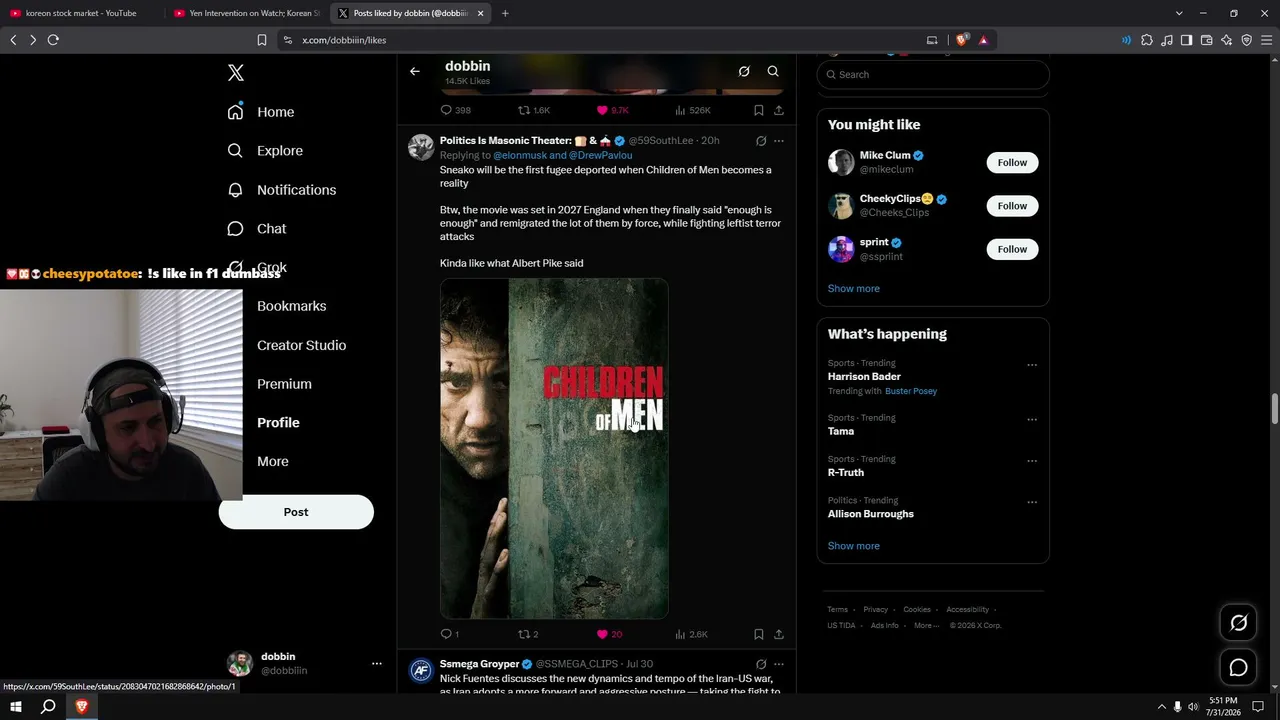Open options for Harrison Bader trend
The width and height of the screenshot is (1280, 720).
(1032, 365)
